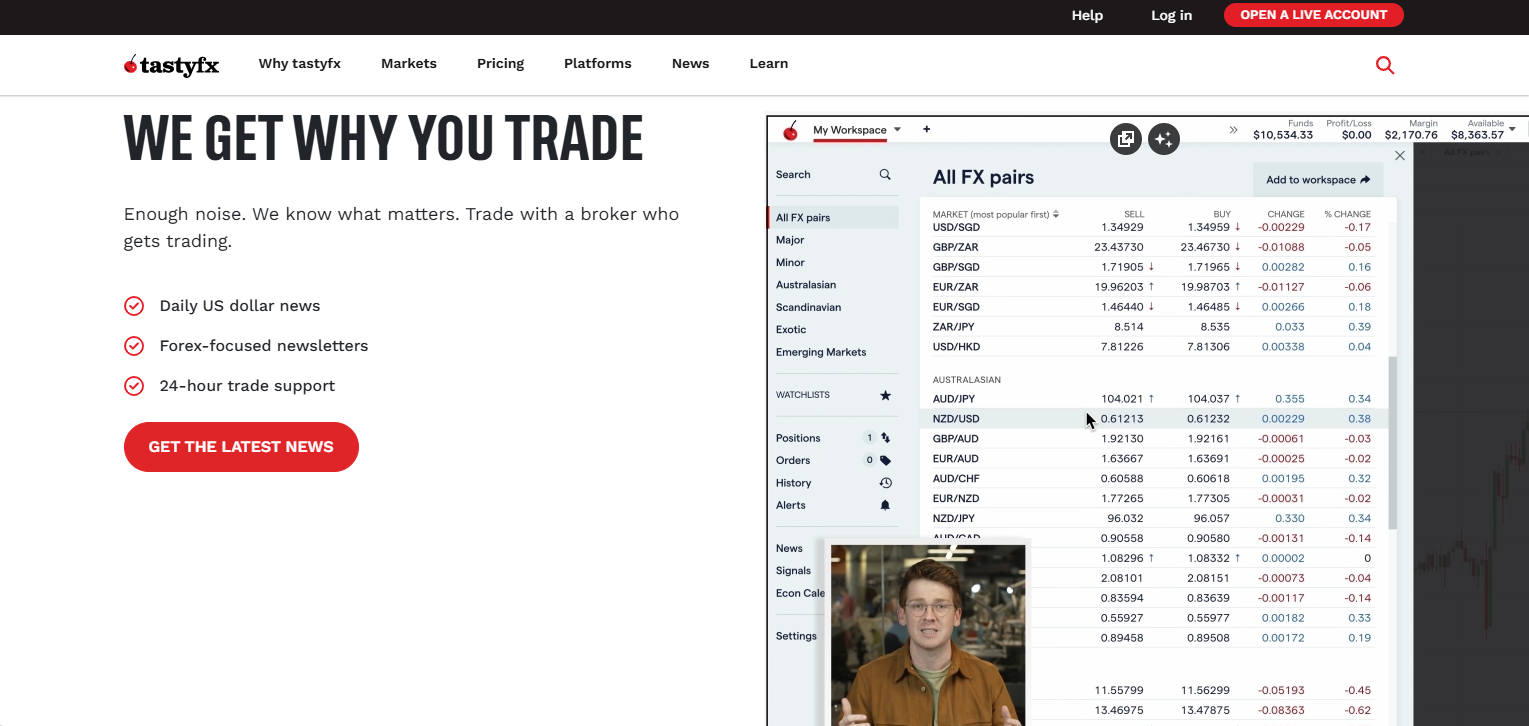
Task: Open the site's News menu
Action: (x=691, y=63)
